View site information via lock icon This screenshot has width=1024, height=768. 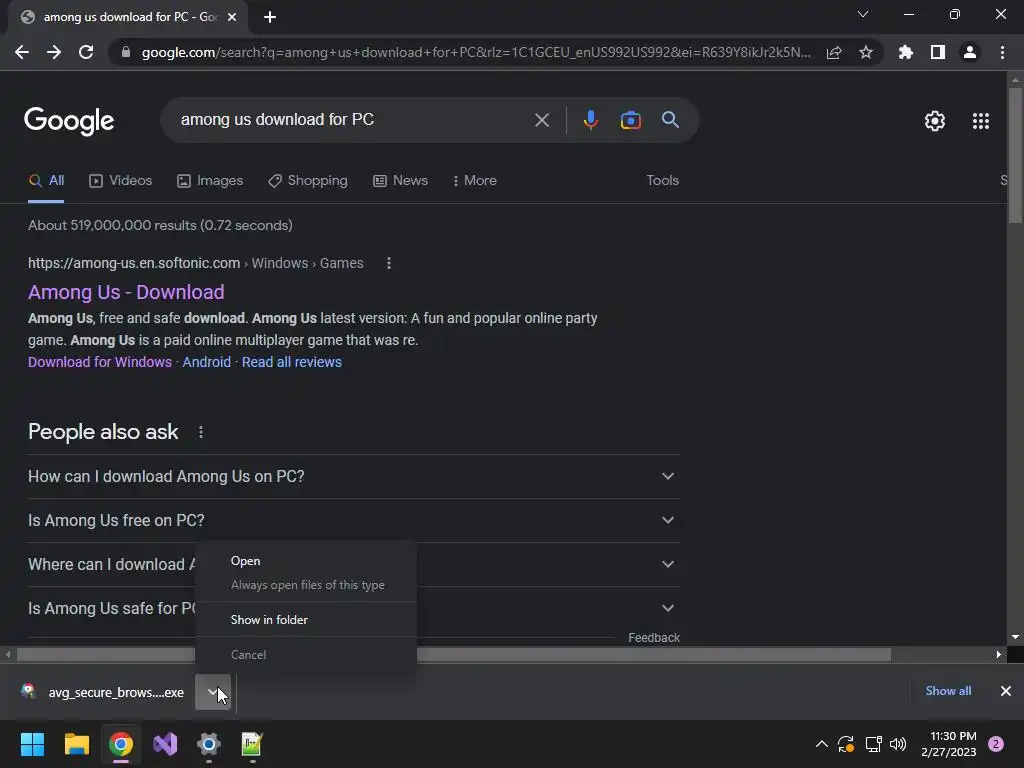click(x=126, y=52)
